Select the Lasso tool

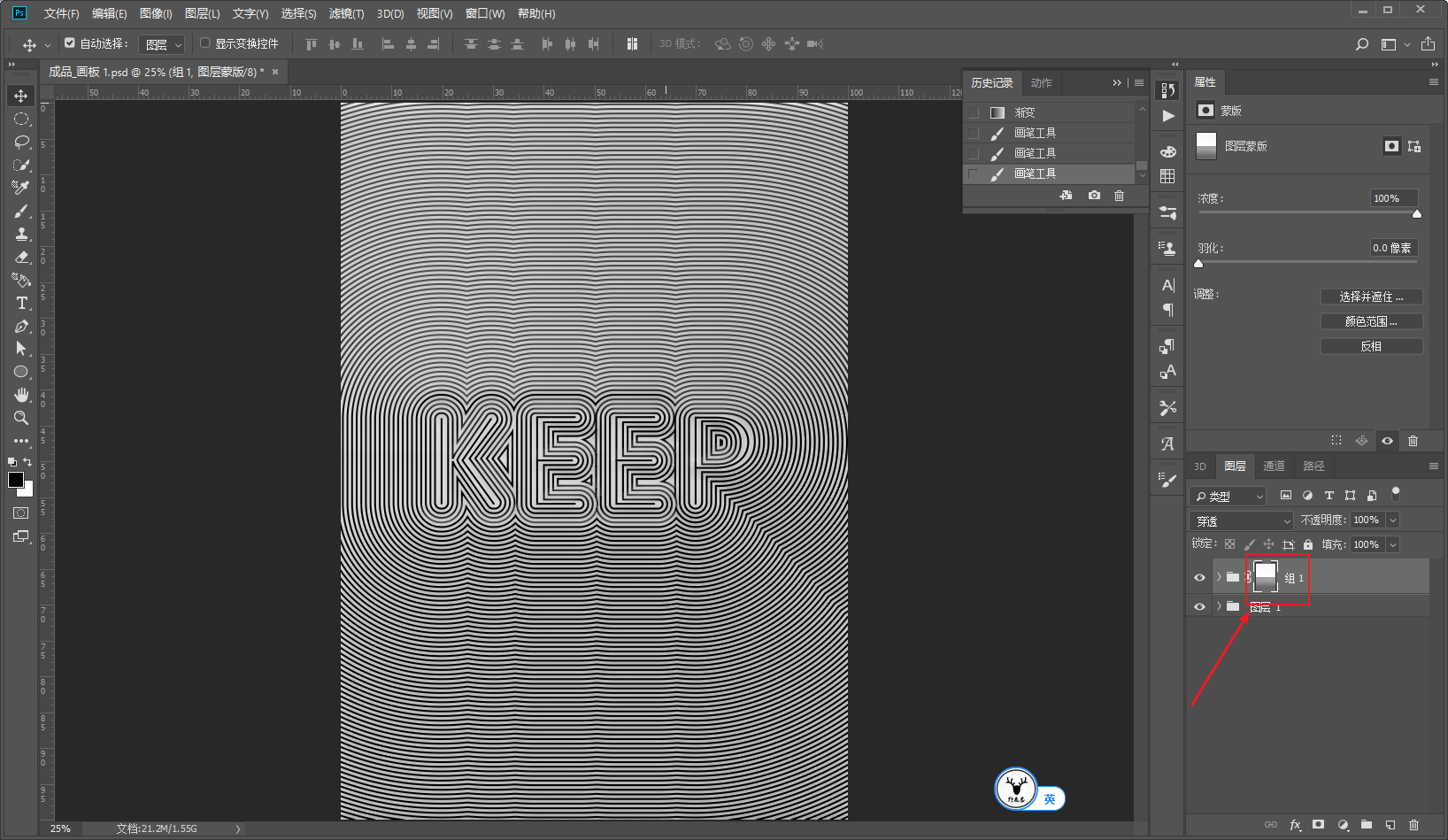[21, 142]
